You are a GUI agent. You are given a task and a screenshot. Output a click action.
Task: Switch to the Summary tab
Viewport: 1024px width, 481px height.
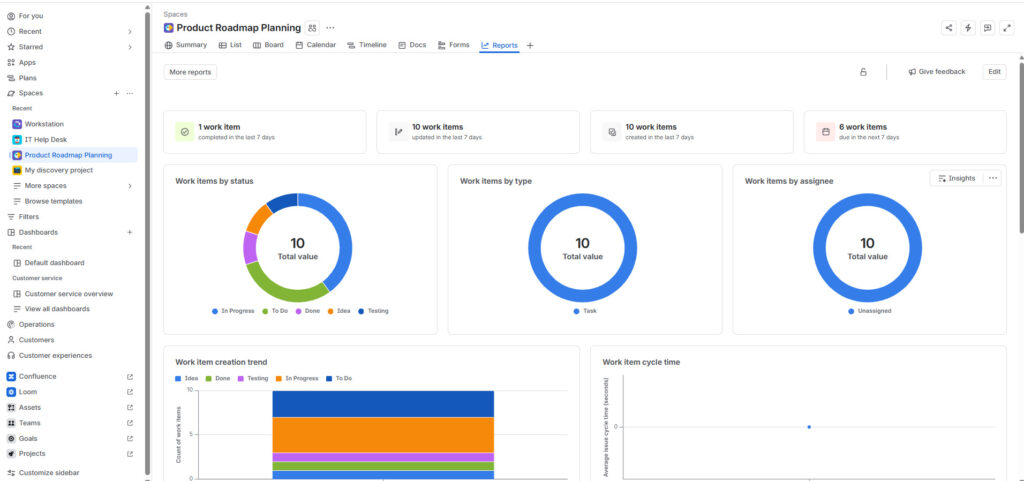pyautogui.click(x=185, y=45)
